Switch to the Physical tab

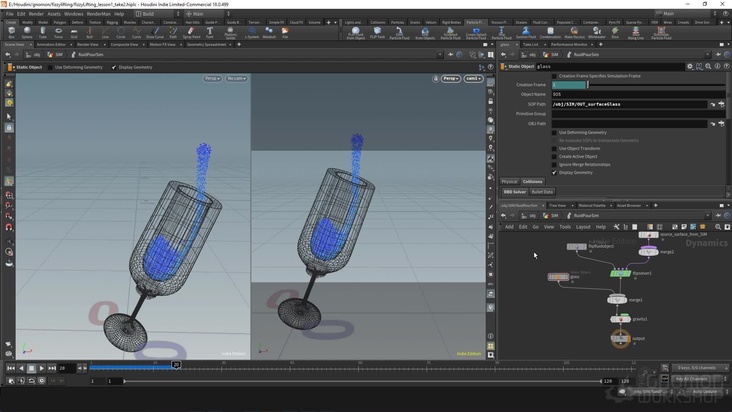coord(509,182)
